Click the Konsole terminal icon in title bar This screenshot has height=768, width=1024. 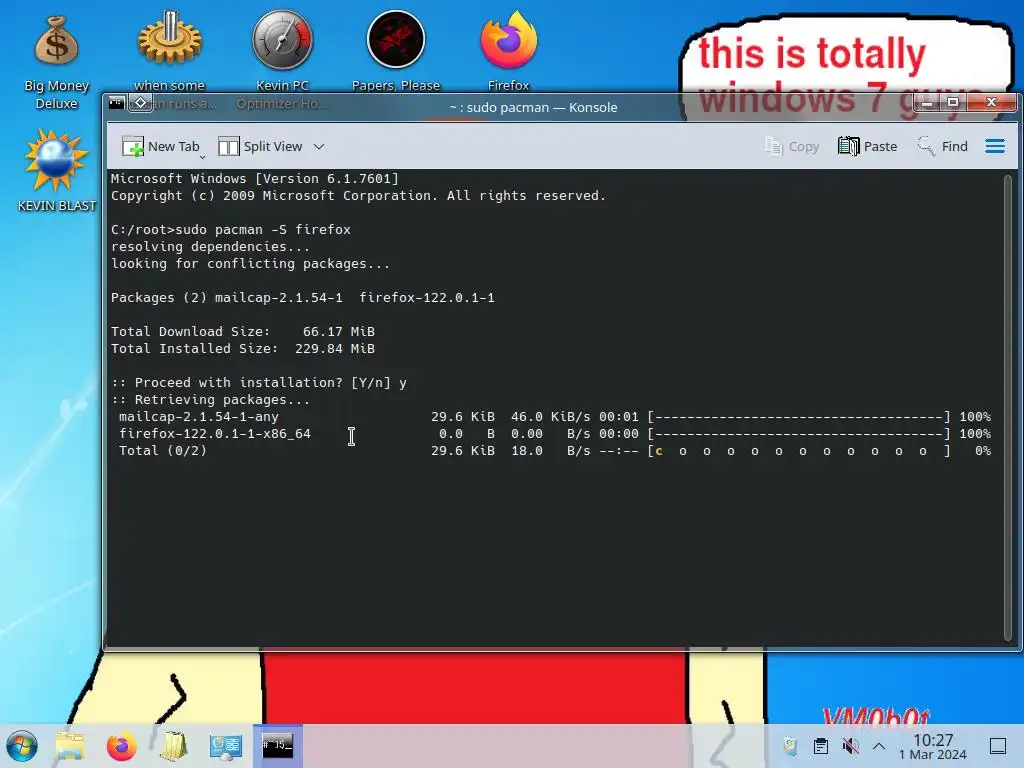tap(116, 103)
